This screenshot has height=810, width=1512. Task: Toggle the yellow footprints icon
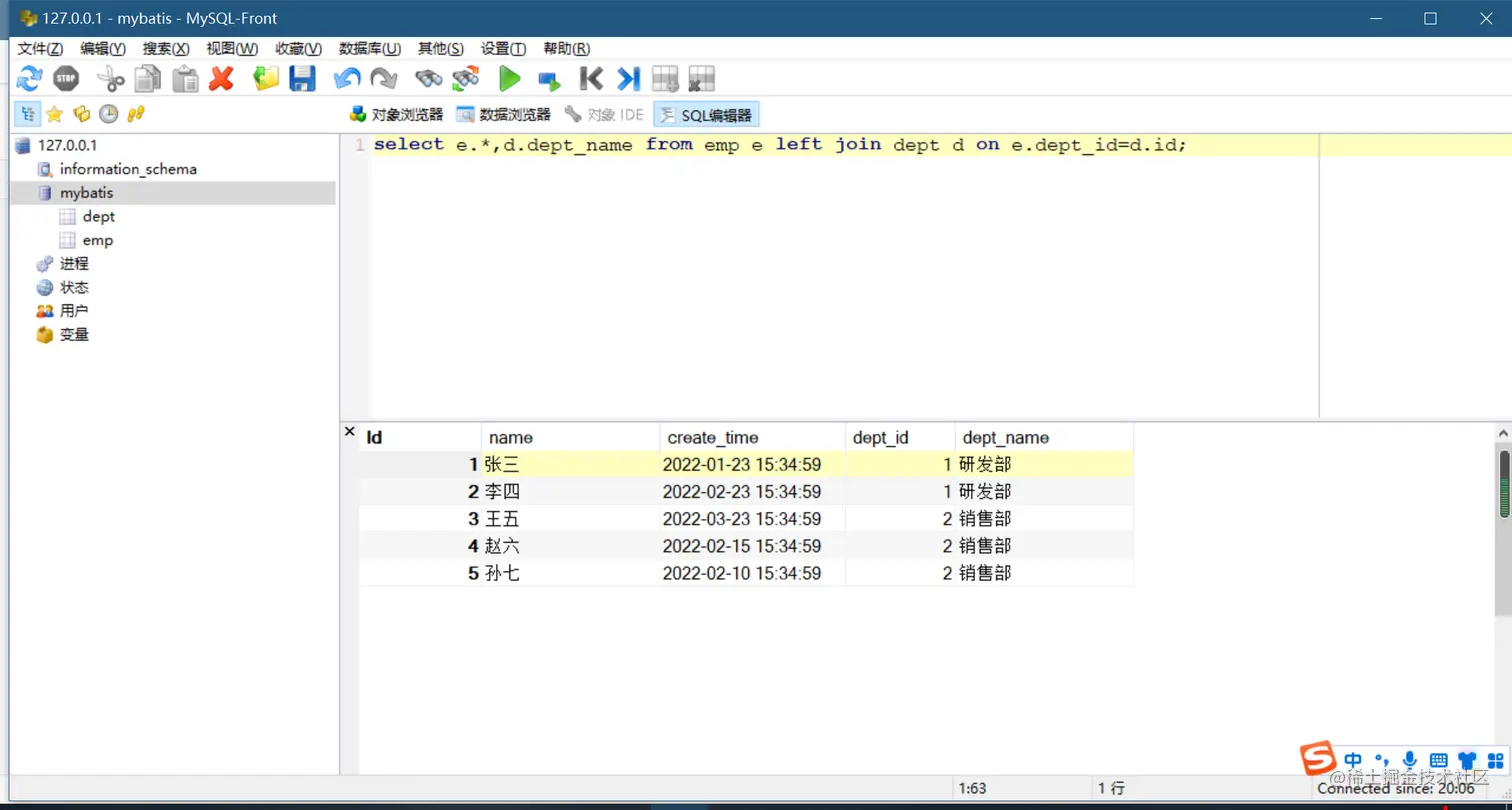(x=136, y=114)
